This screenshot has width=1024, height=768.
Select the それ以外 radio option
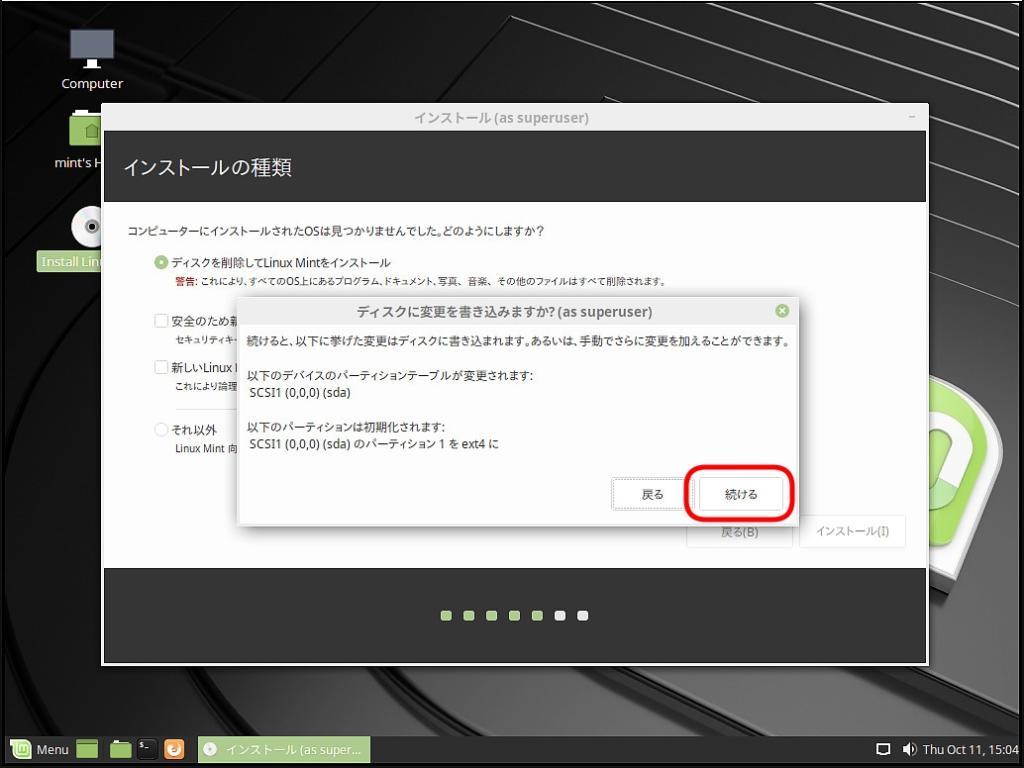[x=161, y=430]
